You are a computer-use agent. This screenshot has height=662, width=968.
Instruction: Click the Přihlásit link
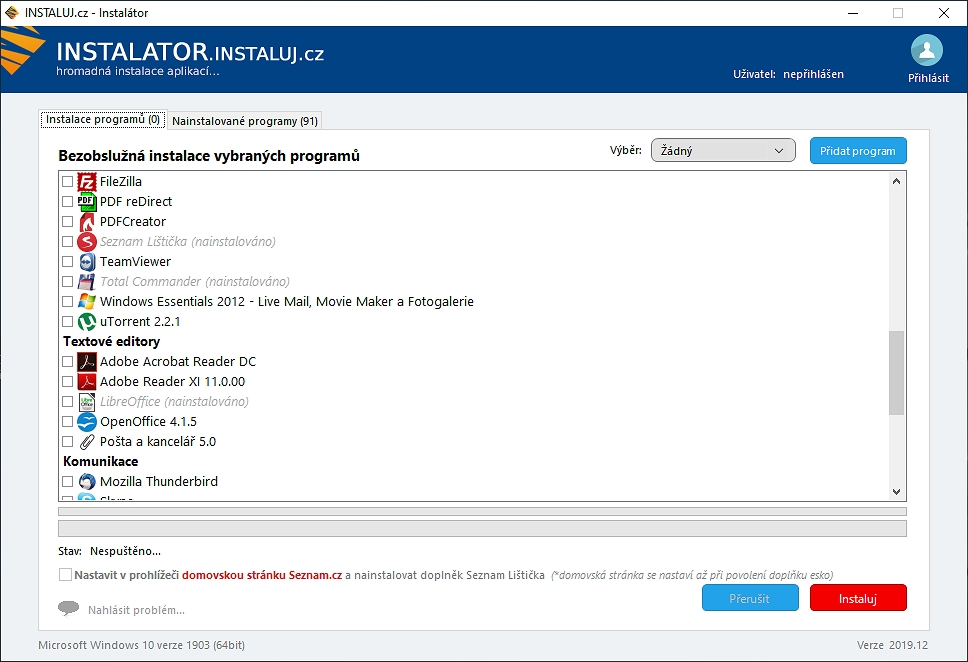928,78
